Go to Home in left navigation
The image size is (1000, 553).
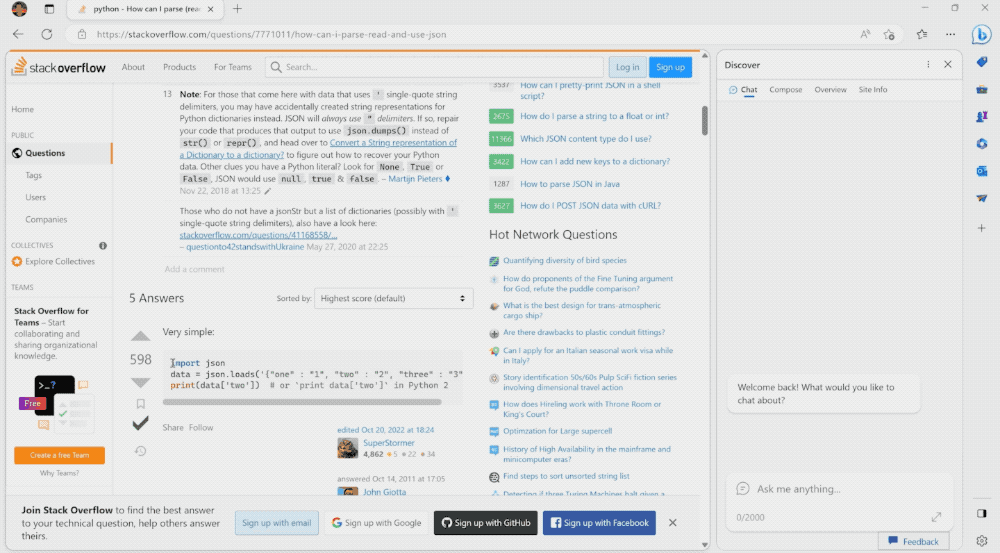click(22, 110)
